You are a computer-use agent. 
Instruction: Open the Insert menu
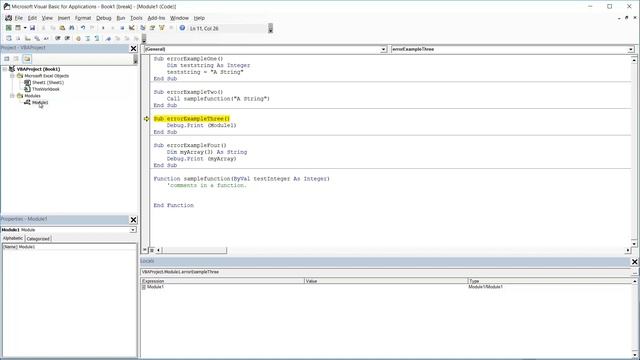[64, 18]
